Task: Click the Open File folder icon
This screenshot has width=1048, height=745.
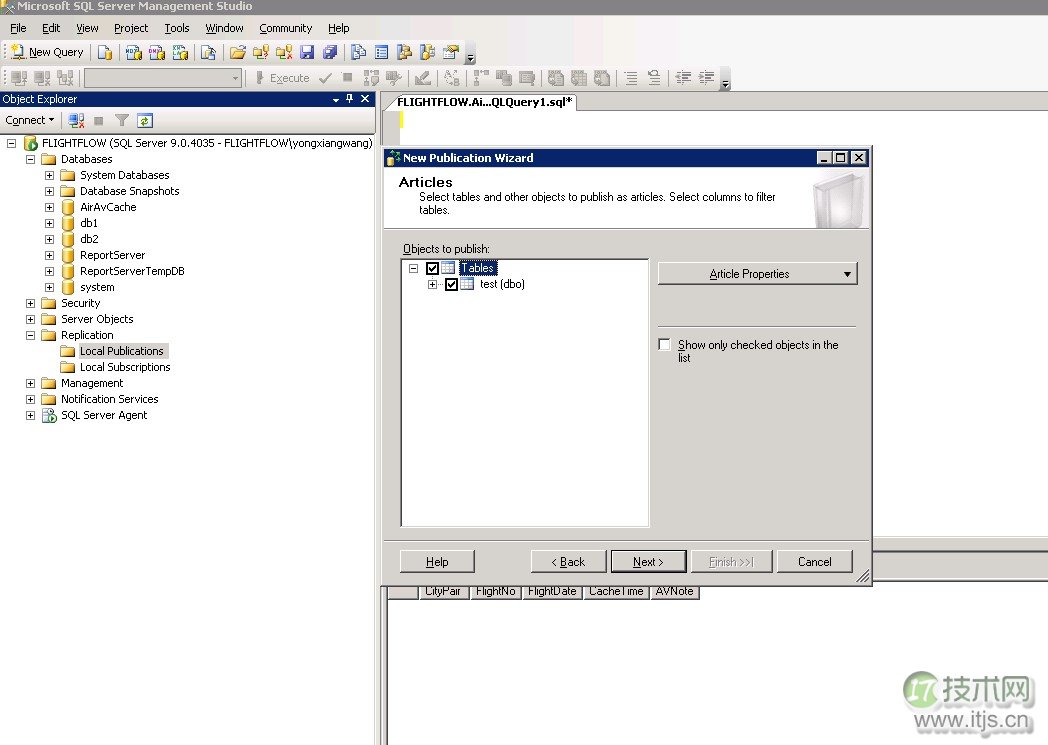Action: pos(238,52)
